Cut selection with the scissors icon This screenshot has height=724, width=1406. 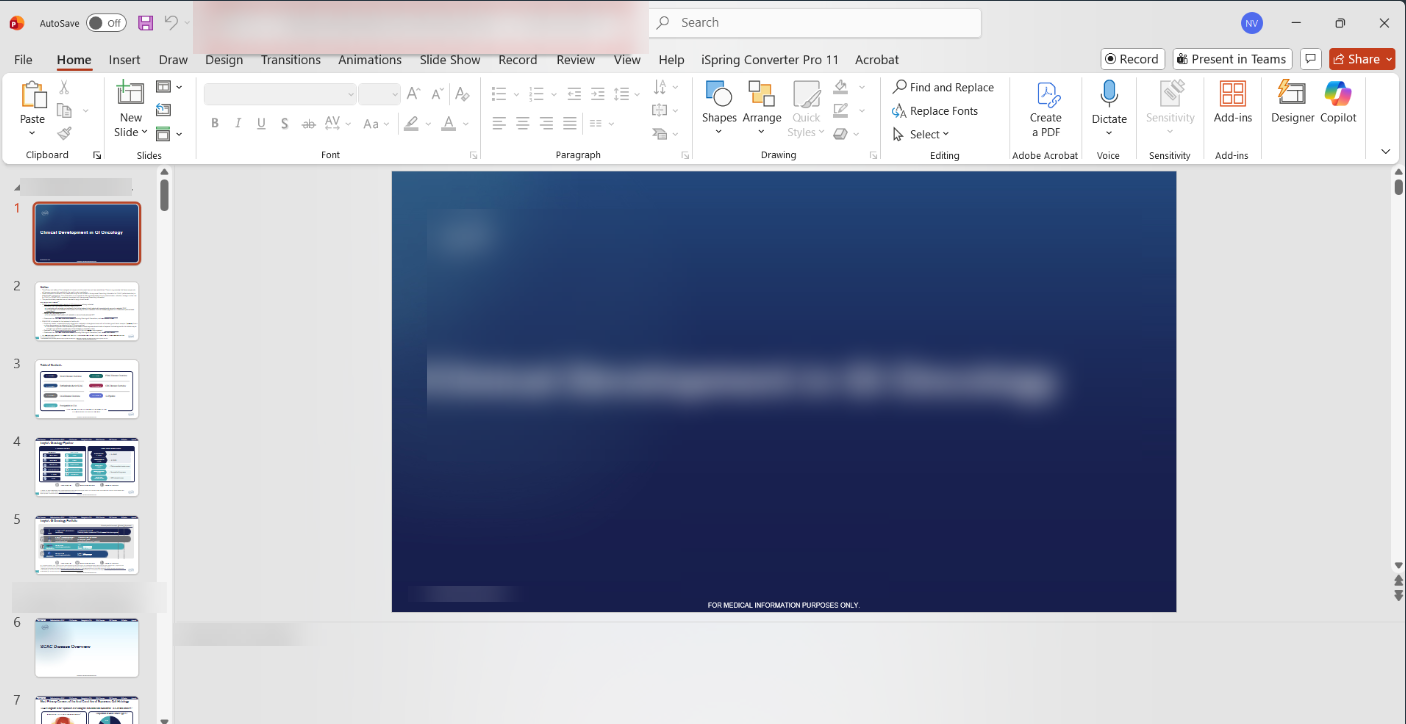click(64, 88)
